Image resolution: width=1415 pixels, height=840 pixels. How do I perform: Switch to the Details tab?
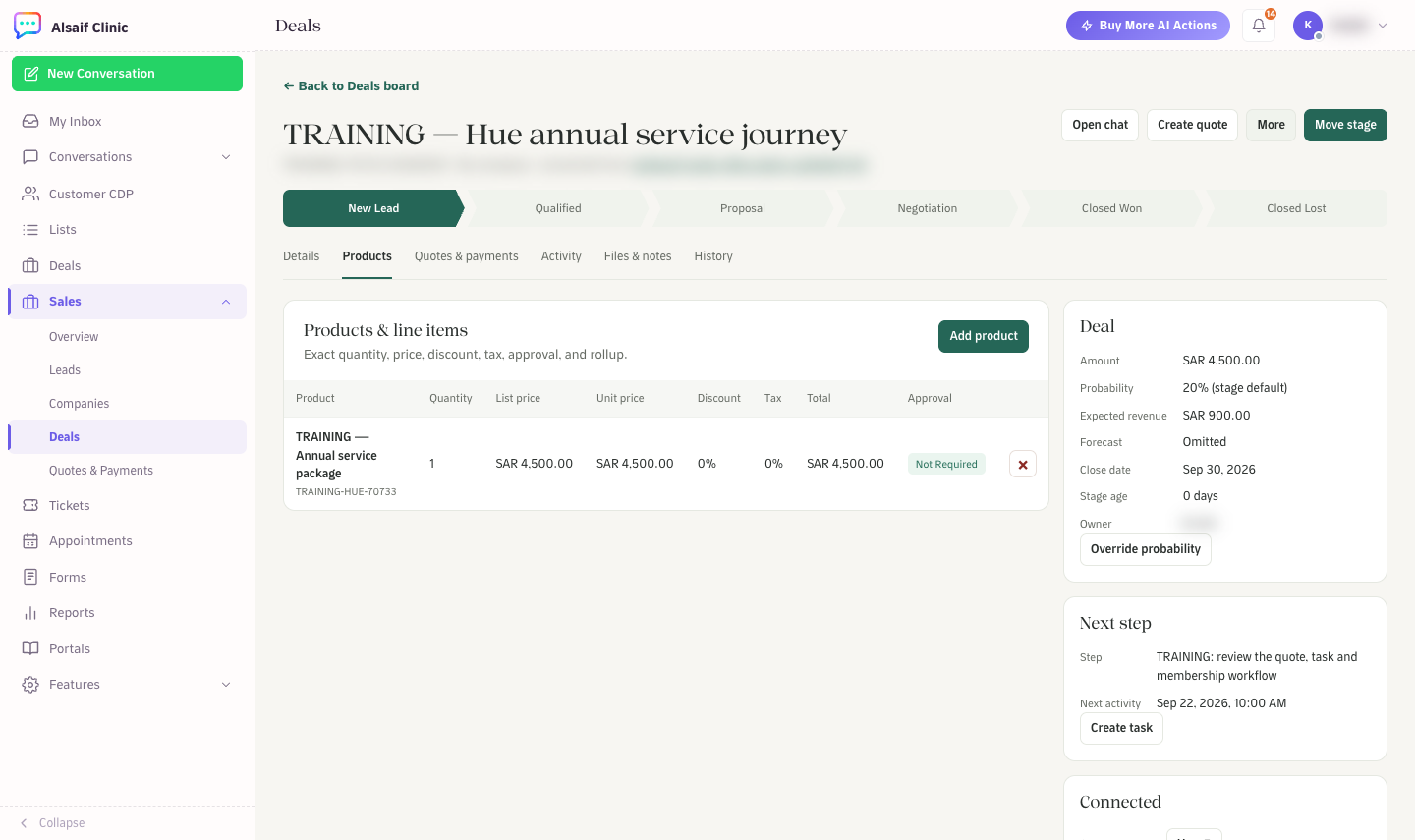tap(302, 256)
